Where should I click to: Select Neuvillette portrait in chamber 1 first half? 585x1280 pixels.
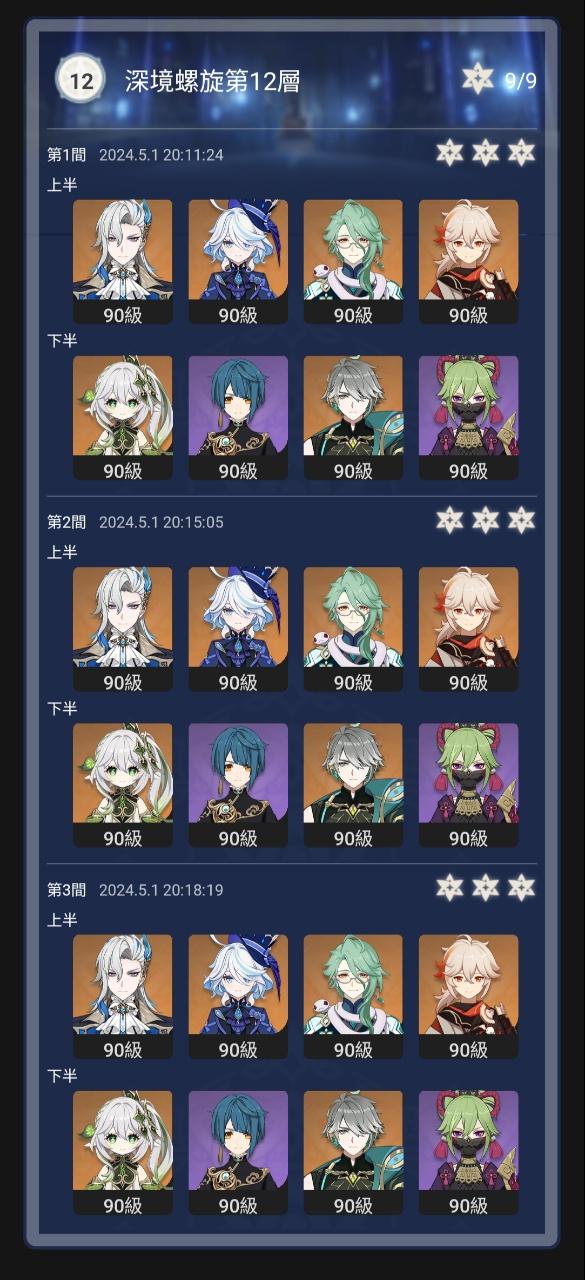pos(123,262)
